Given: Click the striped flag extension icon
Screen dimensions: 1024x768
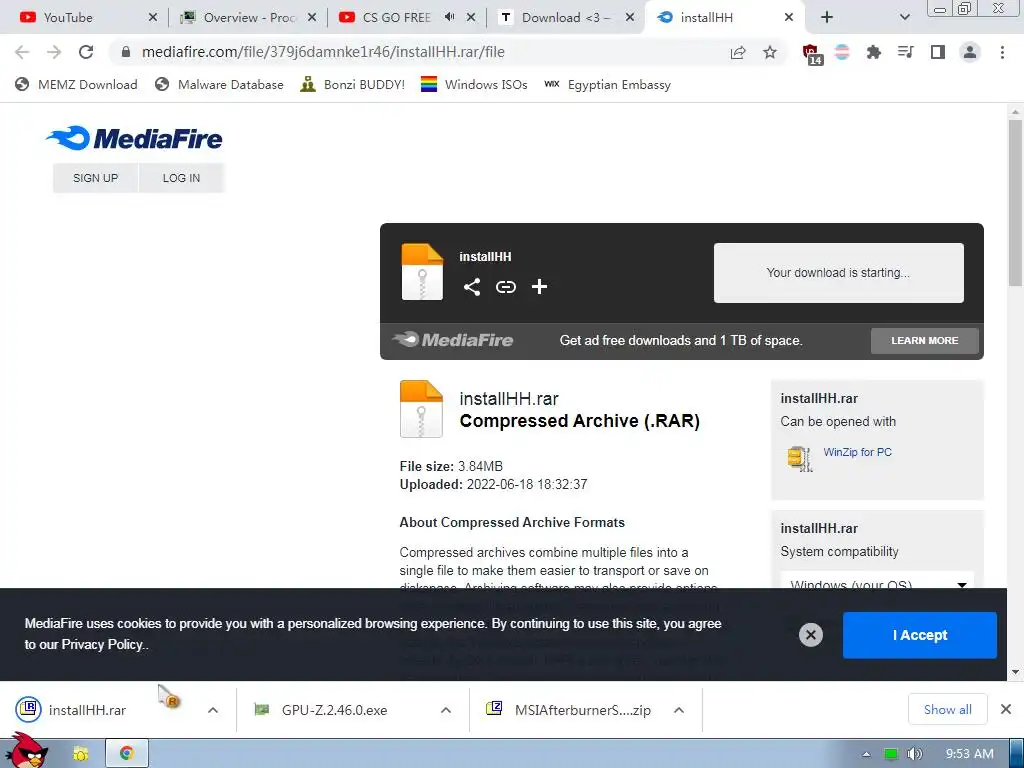Looking at the screenshot, I should click(842, 52).
